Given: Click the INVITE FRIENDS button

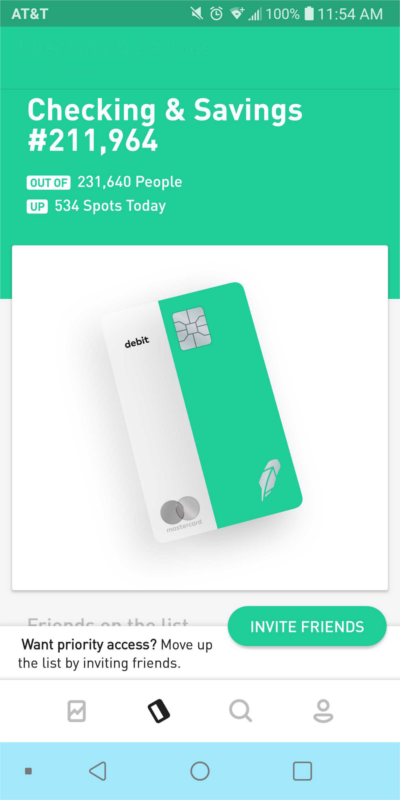Looking at the screenshot, I should (x=307, y=626).
